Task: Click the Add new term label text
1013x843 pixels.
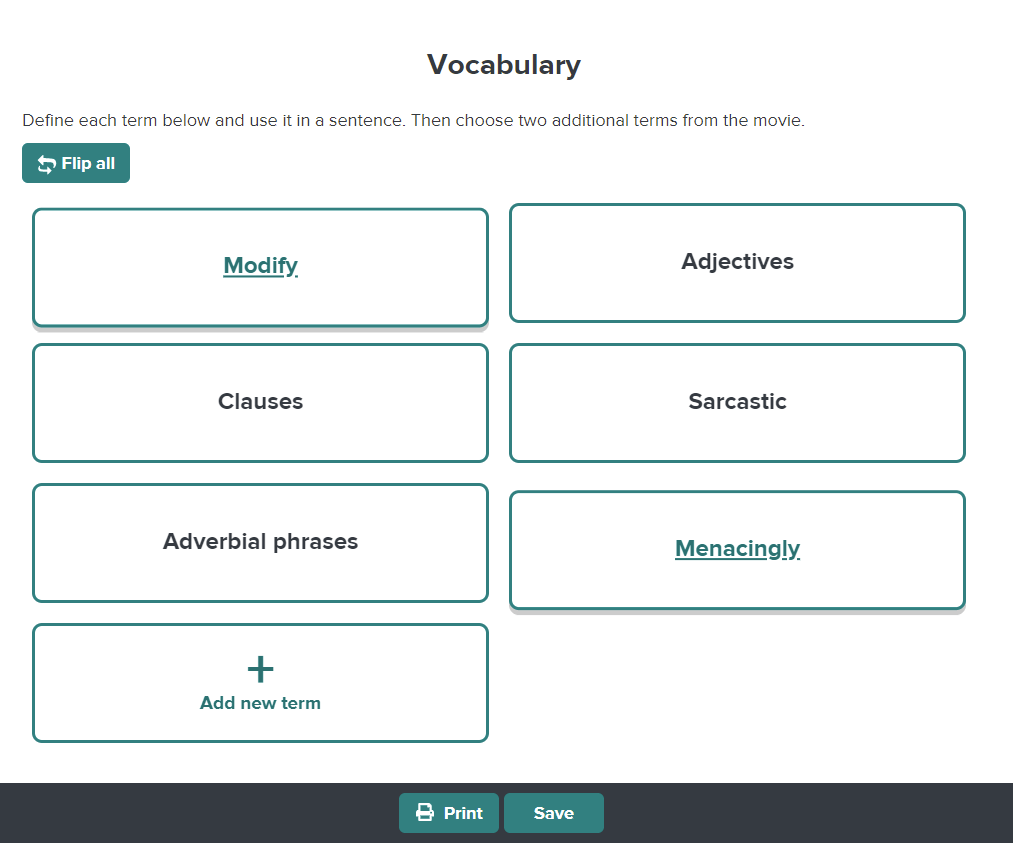Action: click(x=260, y=702)
